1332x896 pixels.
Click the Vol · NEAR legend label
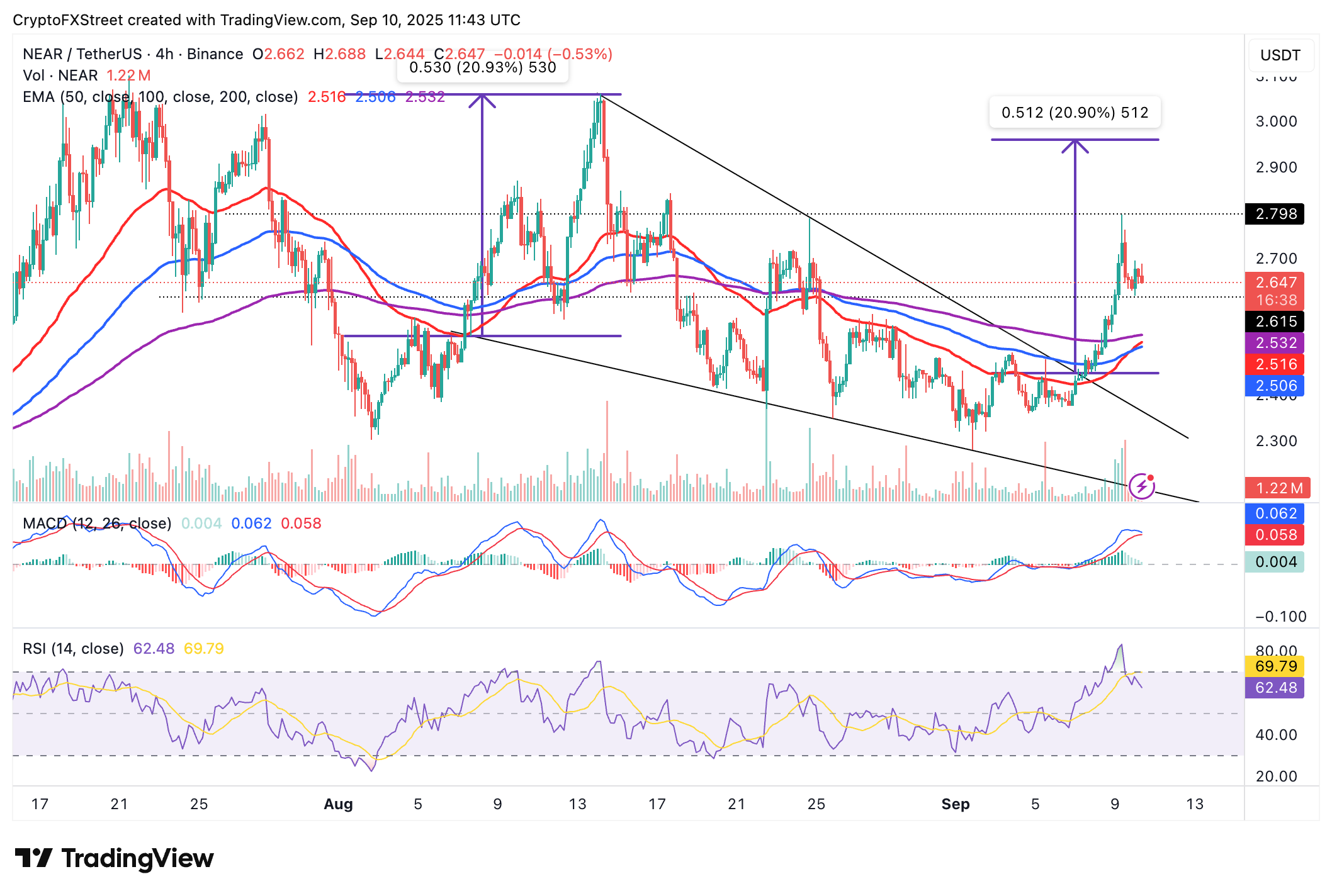coord(60,76)
